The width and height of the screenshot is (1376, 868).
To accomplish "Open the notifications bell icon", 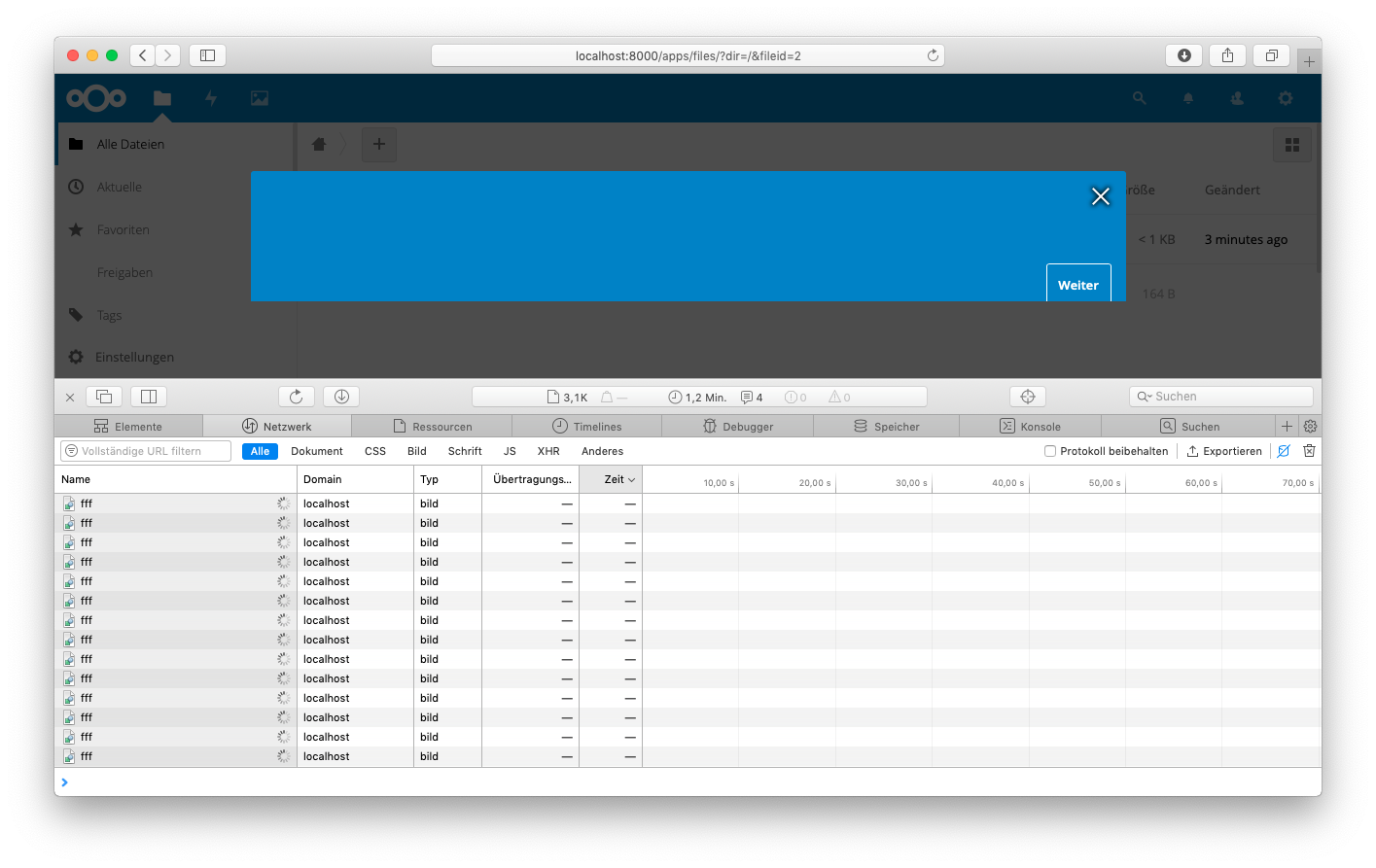I will pyautogui.click(x=1188, y=98).
